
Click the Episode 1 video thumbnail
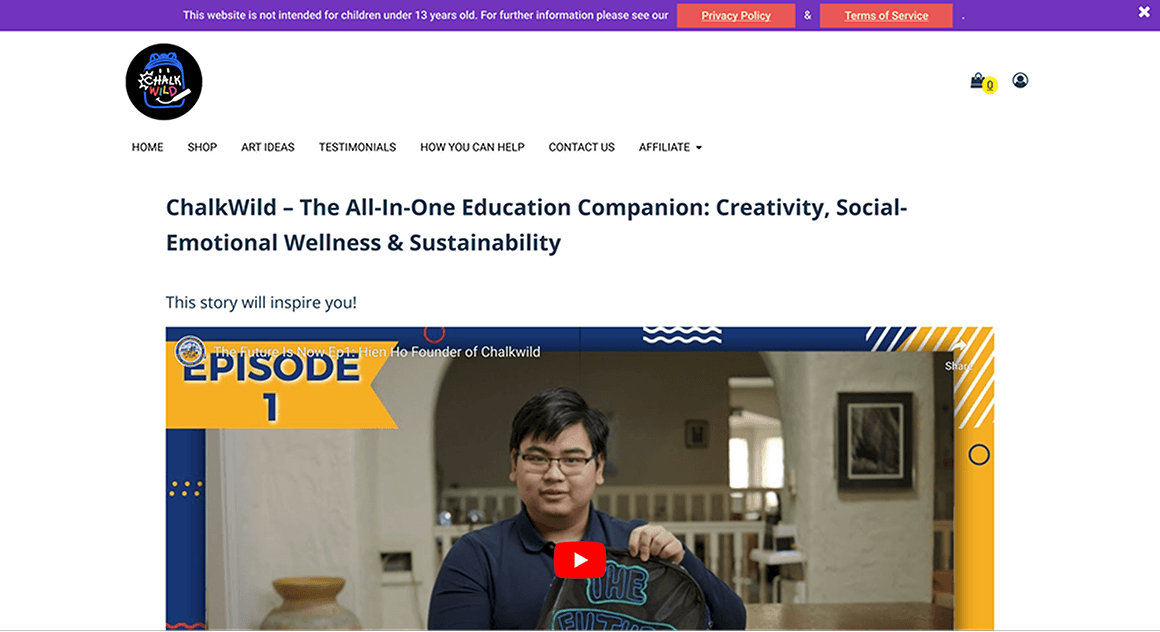(579, 478)
